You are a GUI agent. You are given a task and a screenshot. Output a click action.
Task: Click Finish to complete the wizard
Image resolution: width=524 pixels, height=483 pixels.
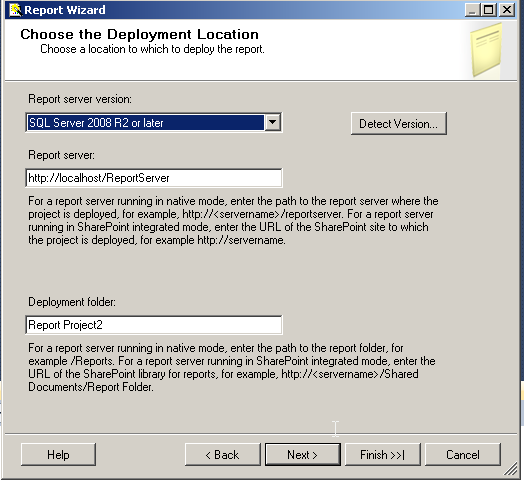click(383, 455)
